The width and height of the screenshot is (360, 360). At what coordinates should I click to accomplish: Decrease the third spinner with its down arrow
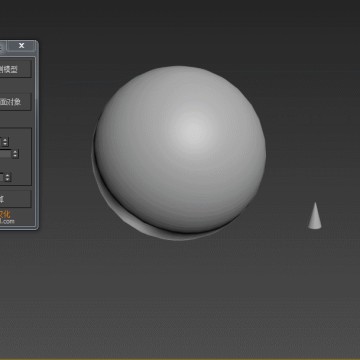[8, 179]
